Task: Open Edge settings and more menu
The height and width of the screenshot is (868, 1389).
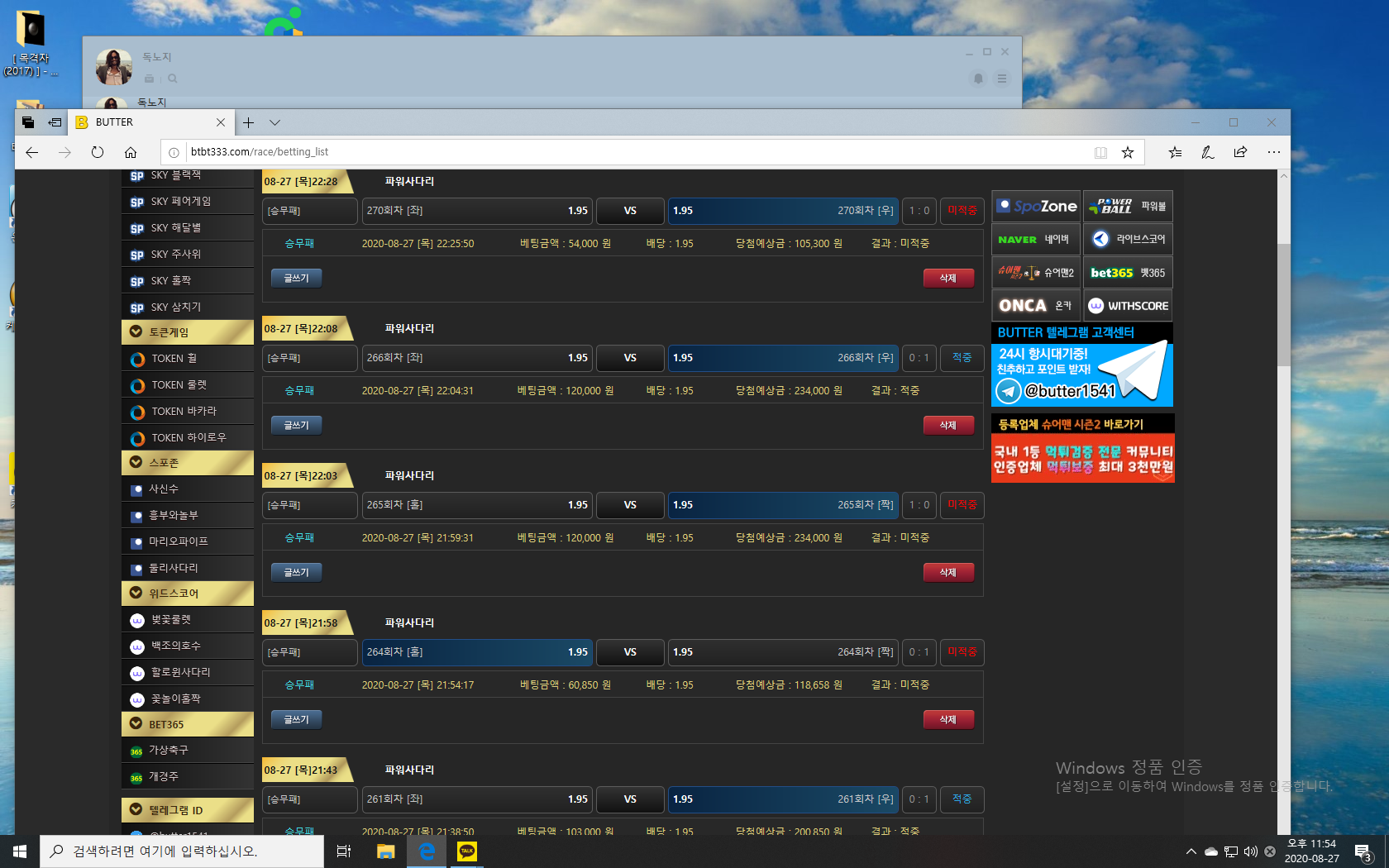Action: point(1273,152)
